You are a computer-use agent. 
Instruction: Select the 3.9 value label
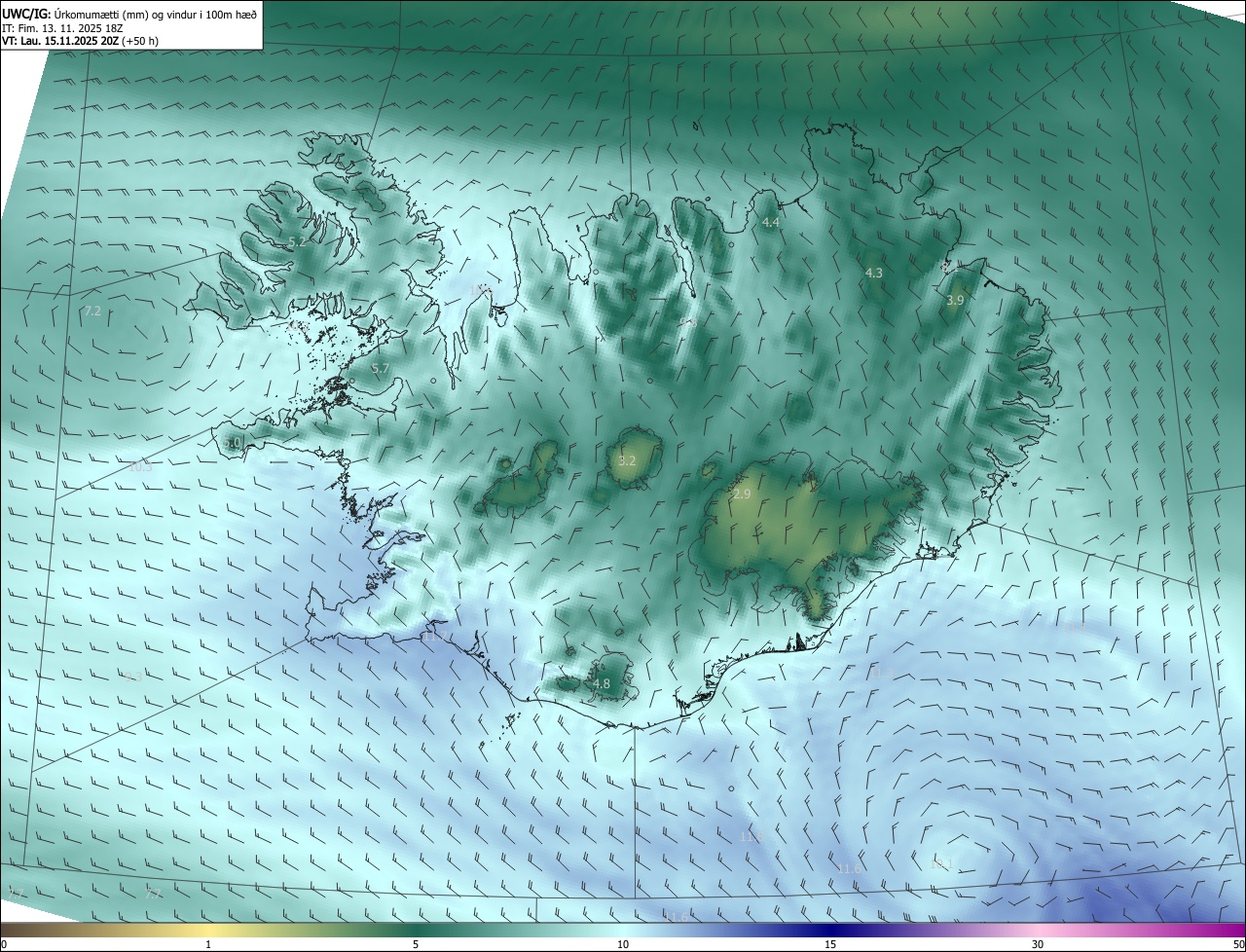[x=955, y=301]
